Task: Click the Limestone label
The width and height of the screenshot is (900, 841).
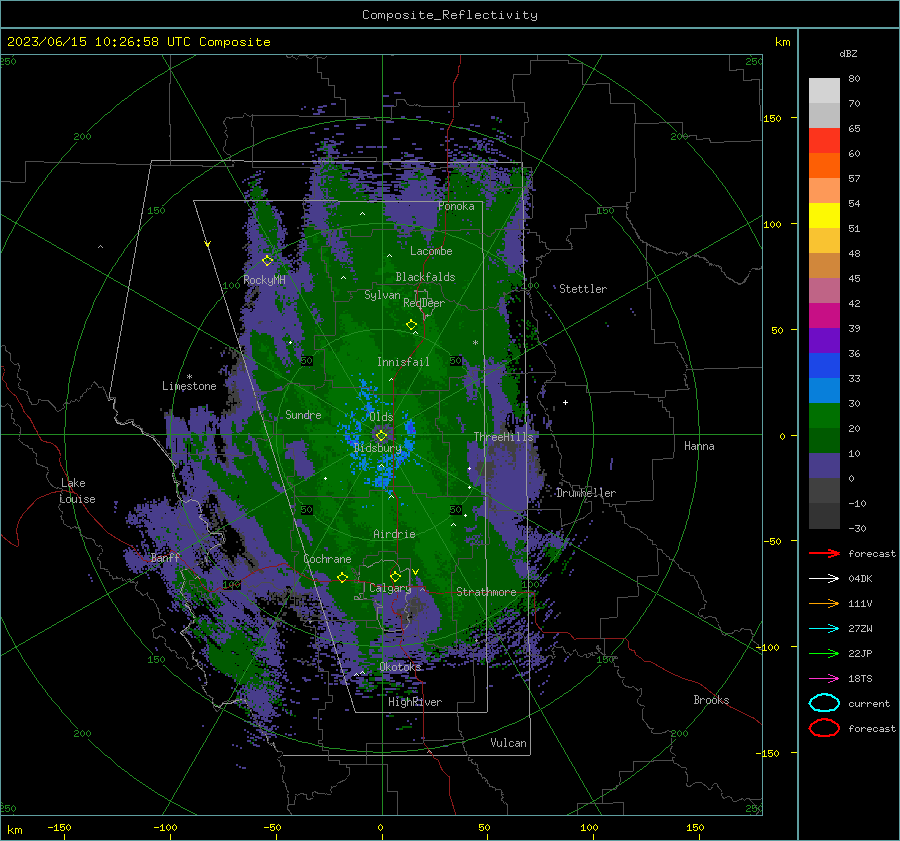Action: (189, 386)
